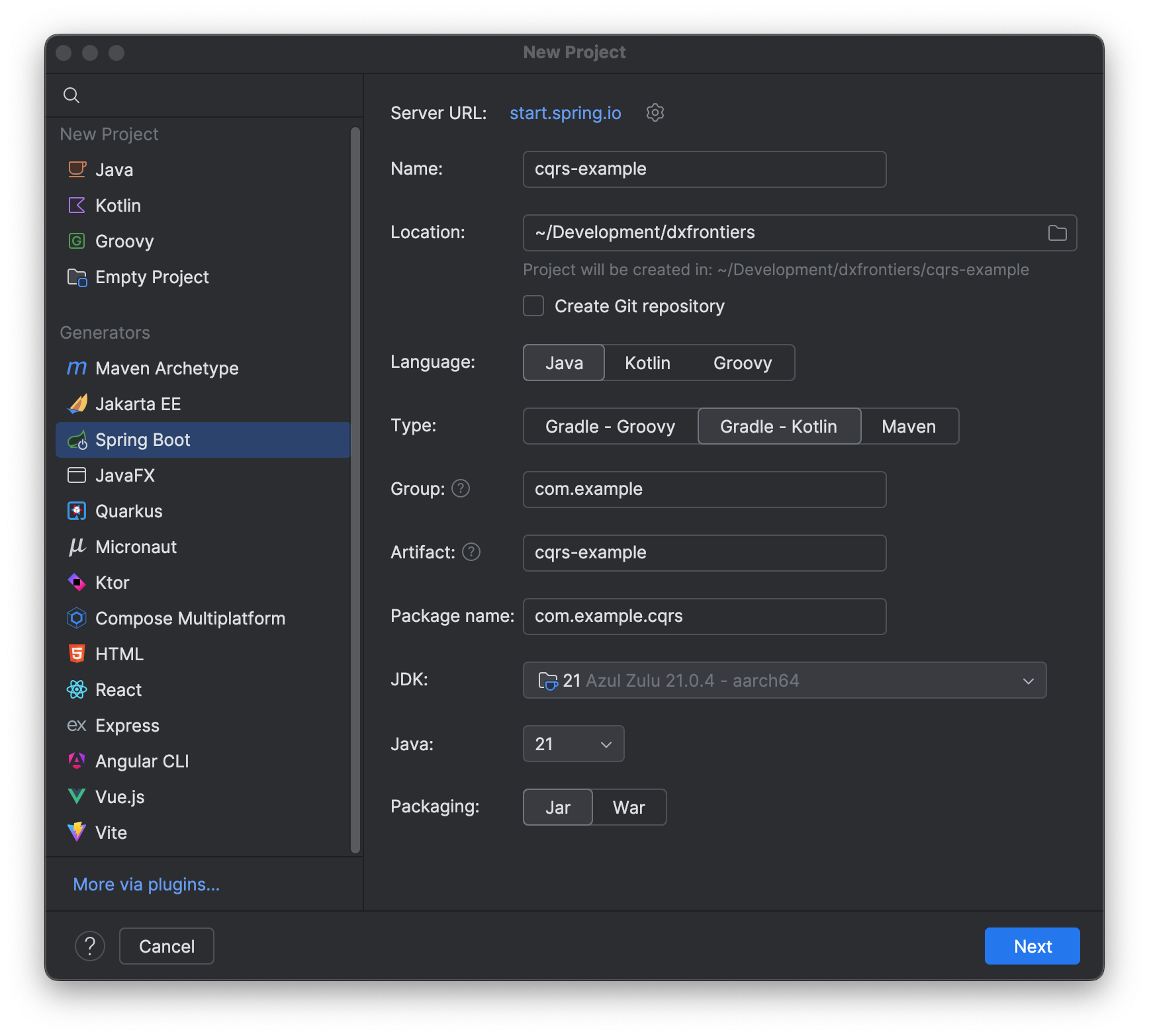
Task: Show help for the Group field
Action: tap(461, 488)
